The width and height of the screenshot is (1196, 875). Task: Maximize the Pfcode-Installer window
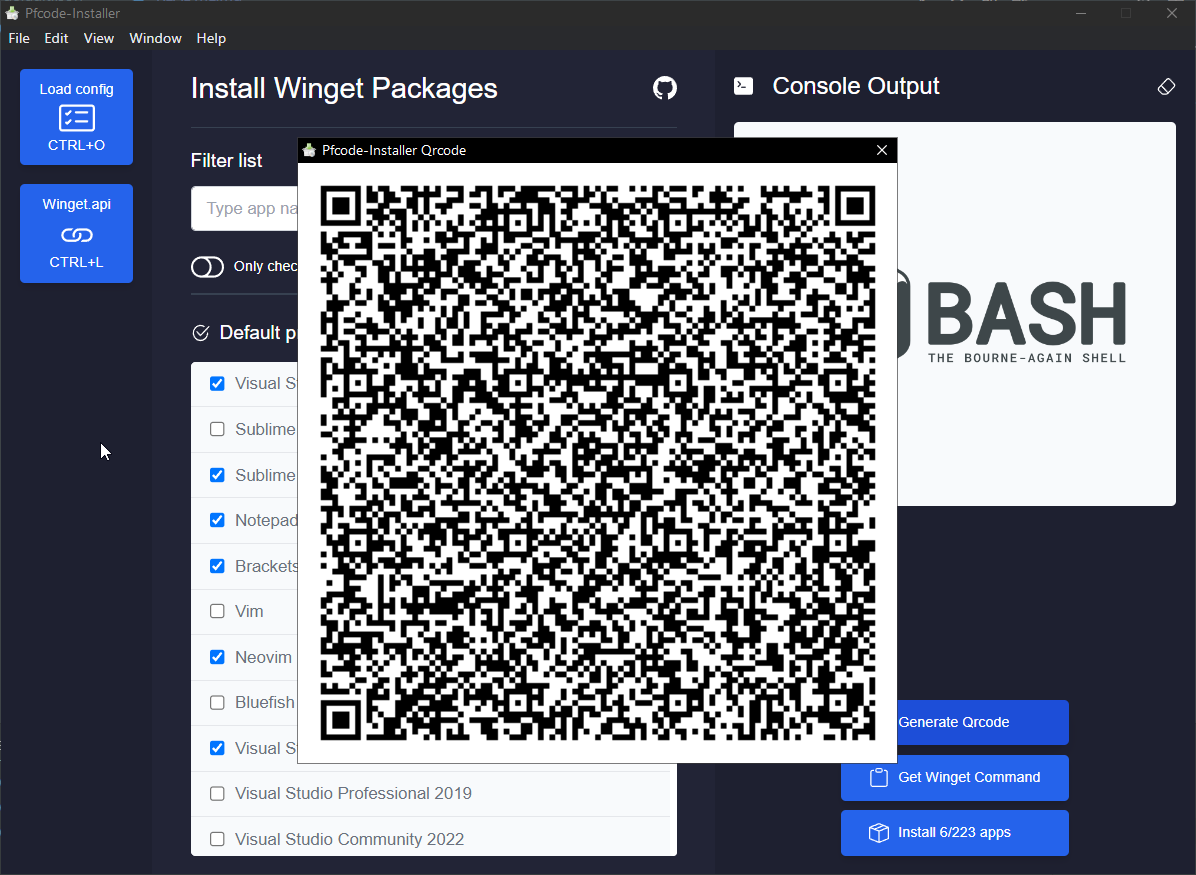(x=1126, y=13)
